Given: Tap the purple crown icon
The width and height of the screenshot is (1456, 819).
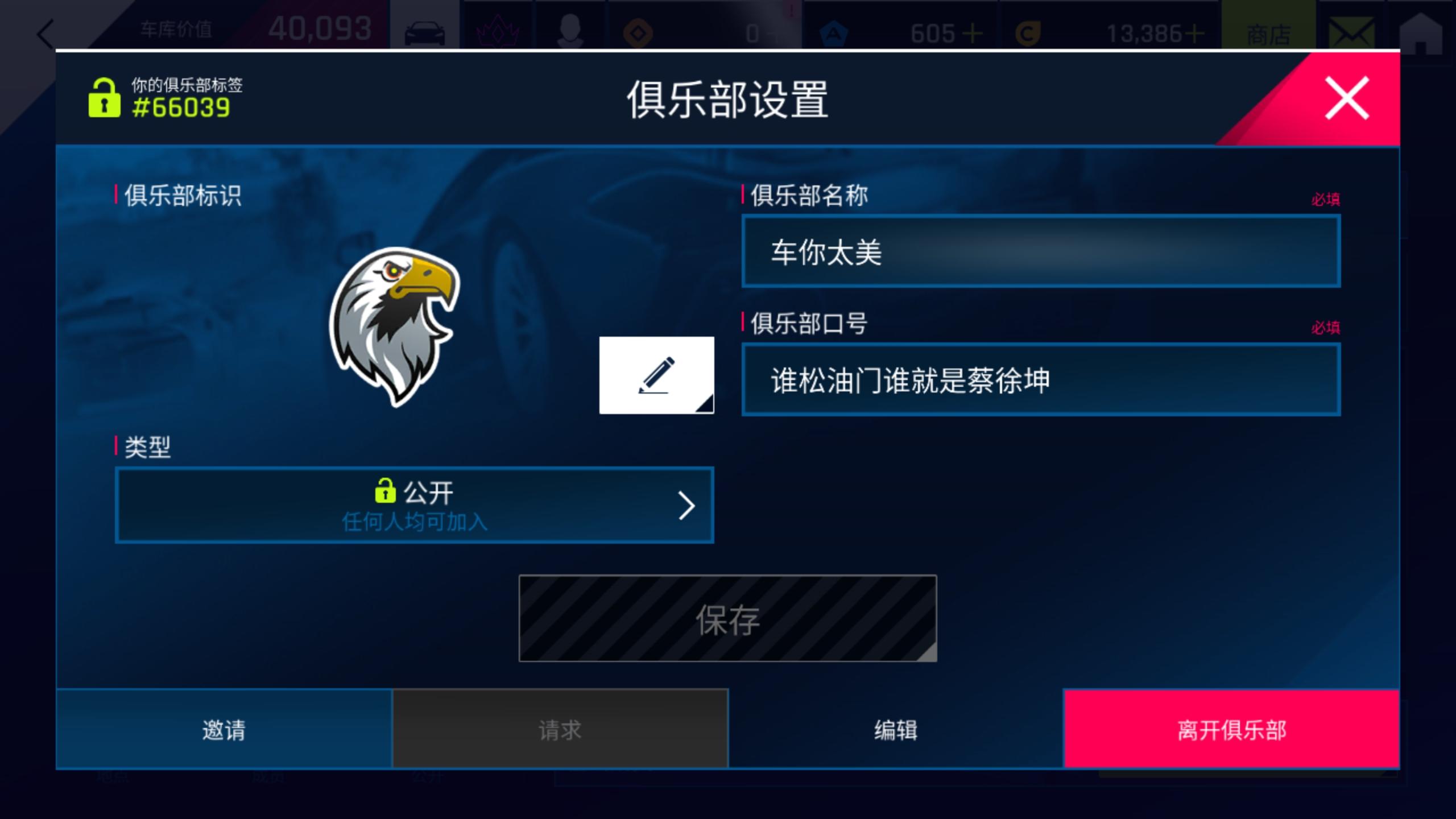Looking at the screenshot, I should coord(497,32).
